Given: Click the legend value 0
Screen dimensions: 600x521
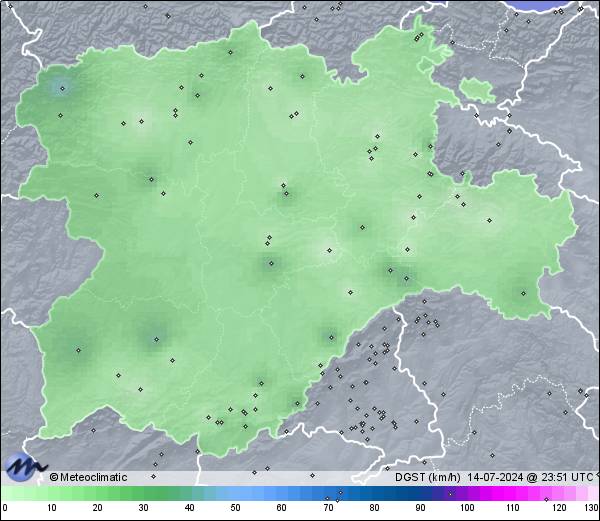Looking at the screenshot, I should [x=5, y=508].
